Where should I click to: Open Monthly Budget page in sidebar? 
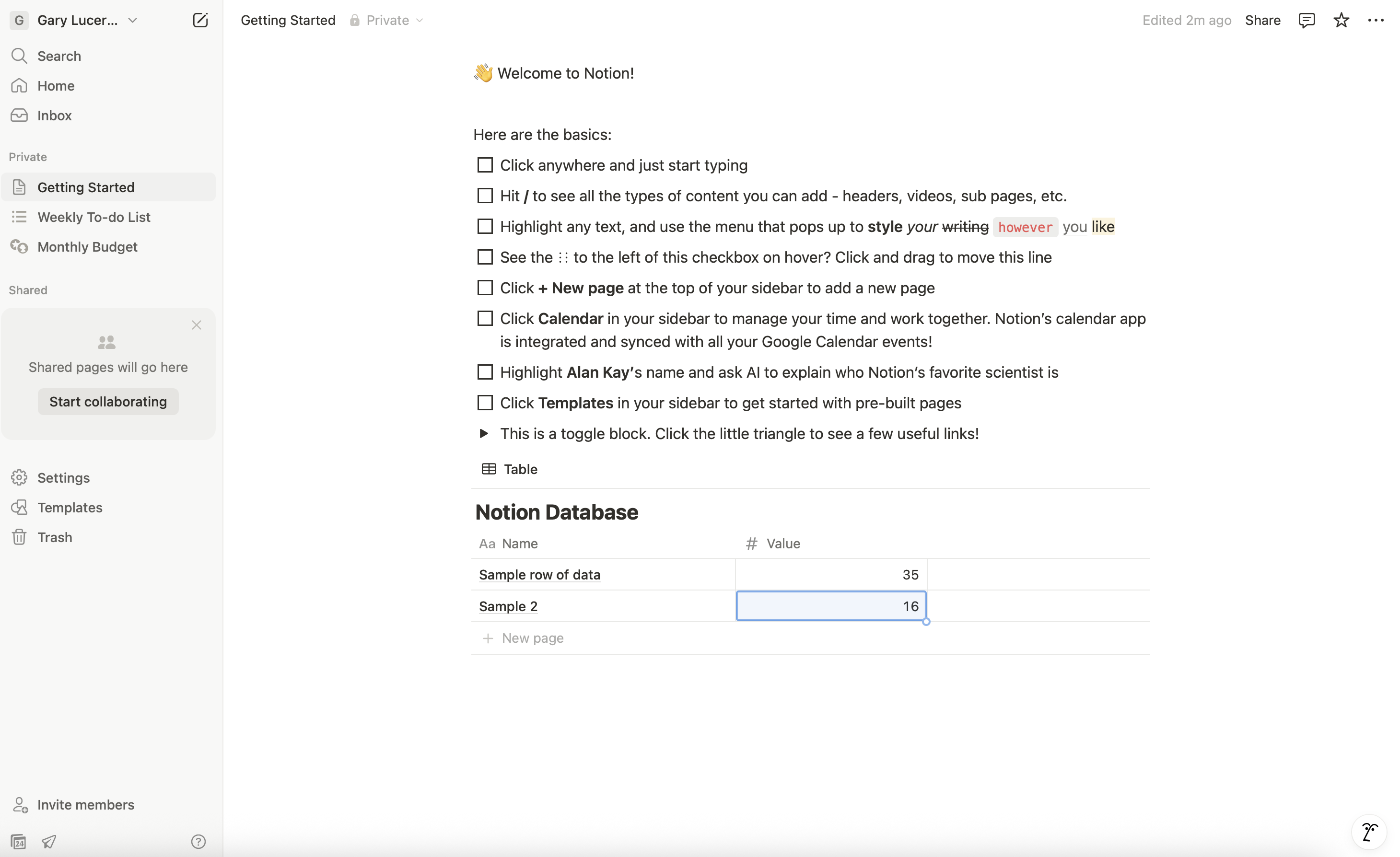tap(108, 246)
